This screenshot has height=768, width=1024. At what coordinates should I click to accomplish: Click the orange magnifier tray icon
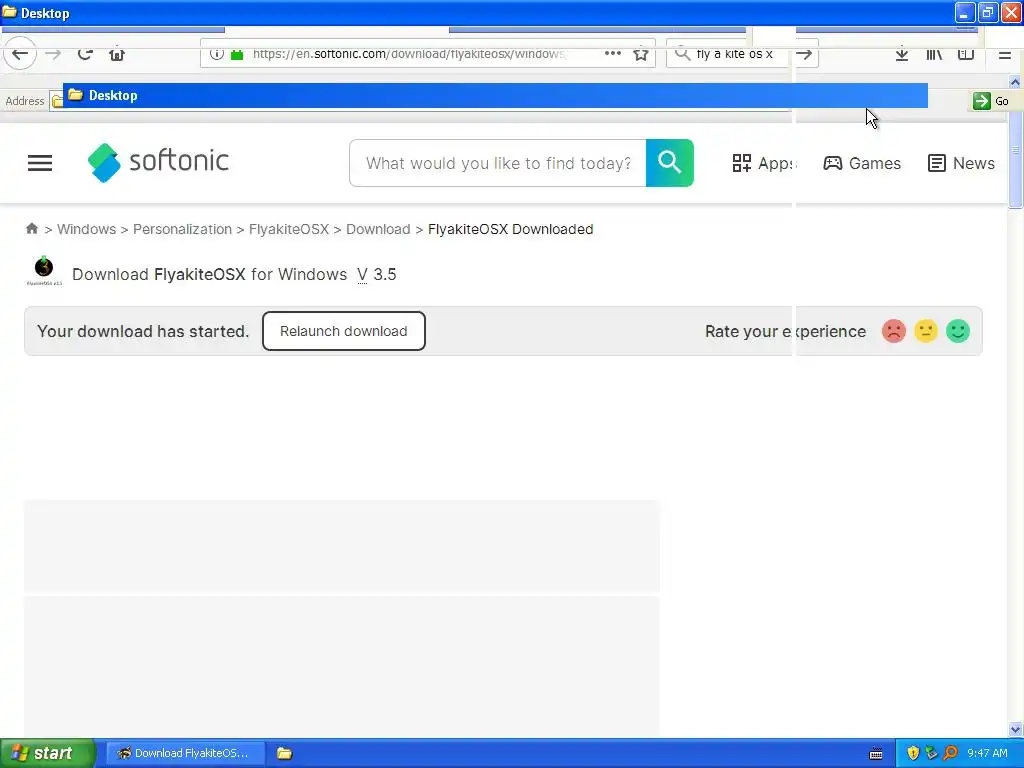point(950,753)
